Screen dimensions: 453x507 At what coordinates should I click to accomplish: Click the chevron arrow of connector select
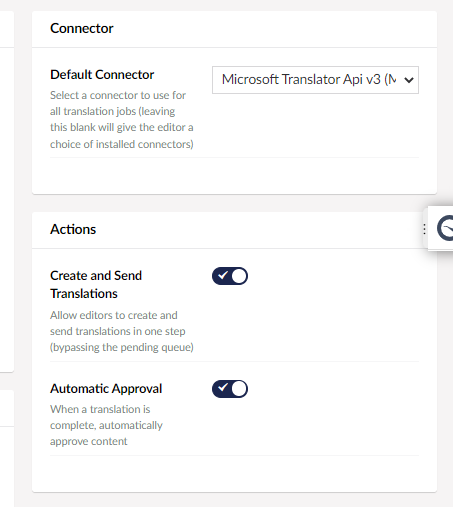click(x=409, y=80)
